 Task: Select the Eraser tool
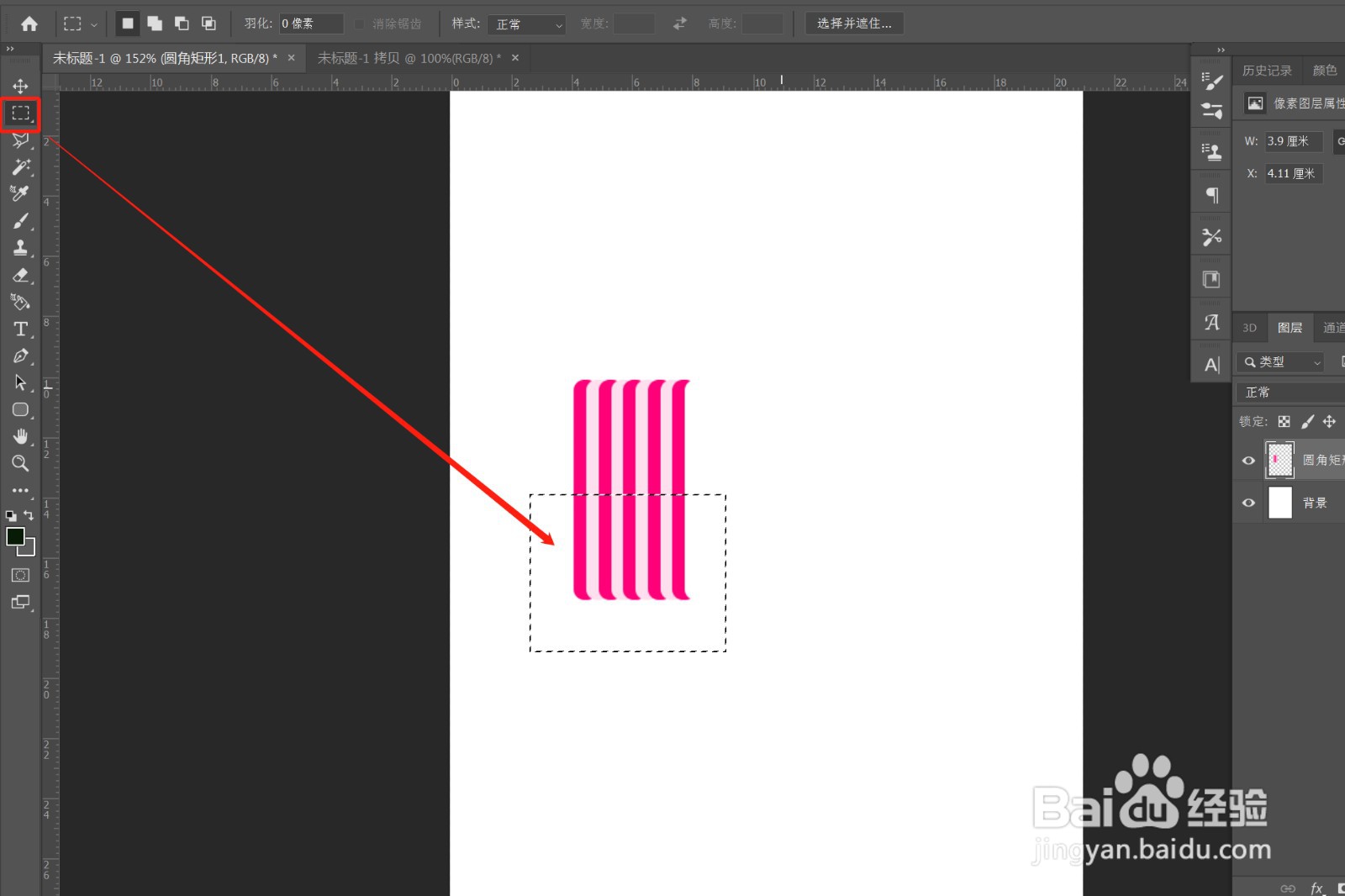click(20, 275)
